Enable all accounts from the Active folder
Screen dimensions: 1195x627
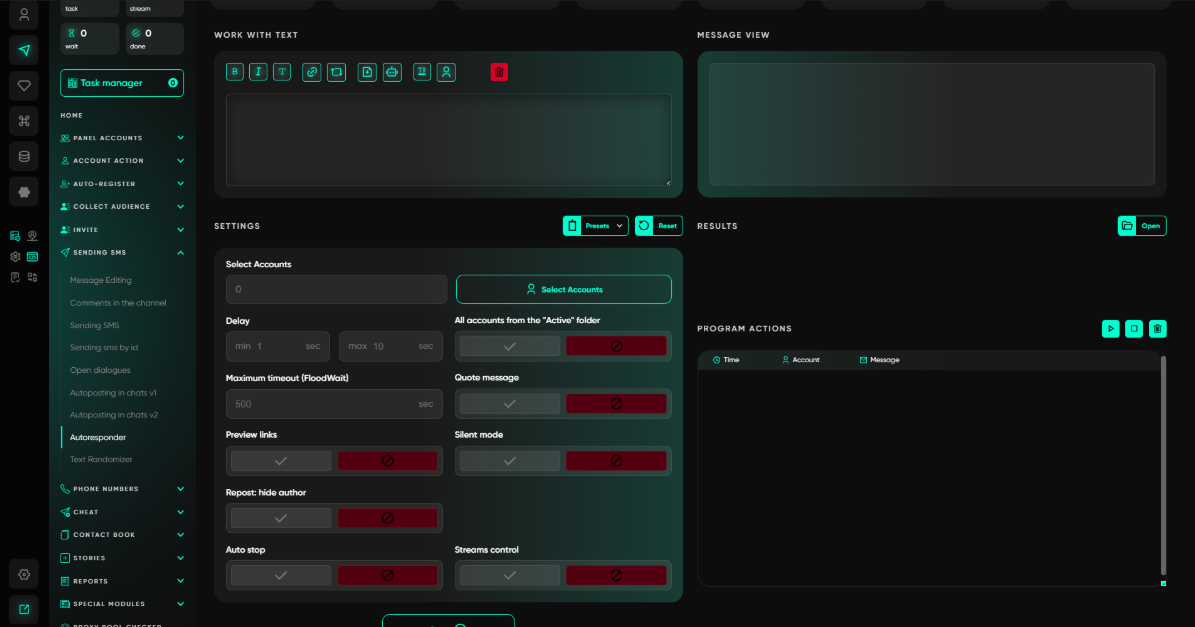click(510, 346)
